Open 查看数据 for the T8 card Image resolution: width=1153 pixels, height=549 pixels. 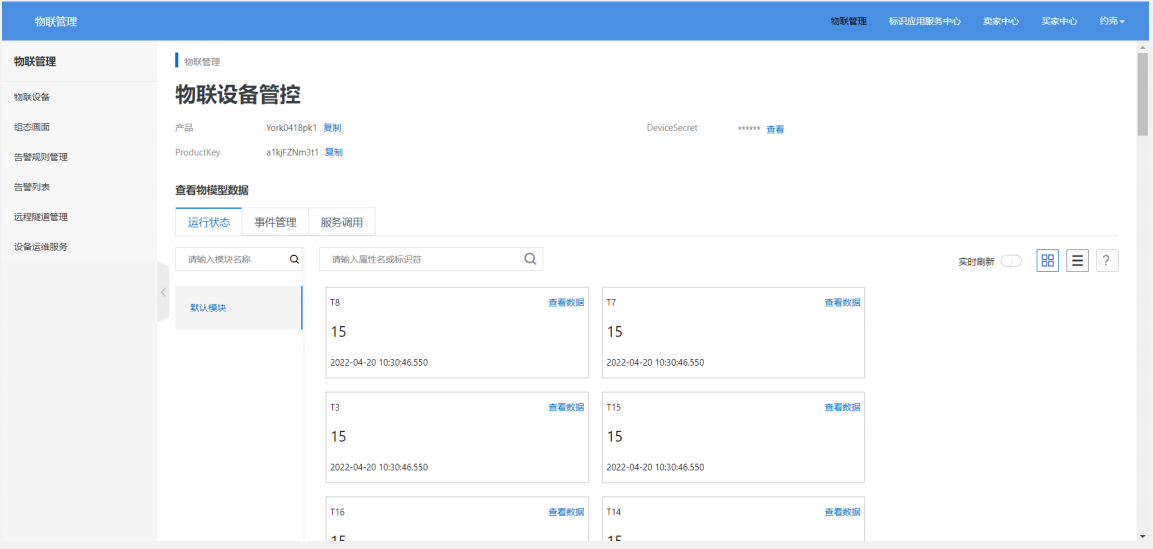tap(565, 302)
